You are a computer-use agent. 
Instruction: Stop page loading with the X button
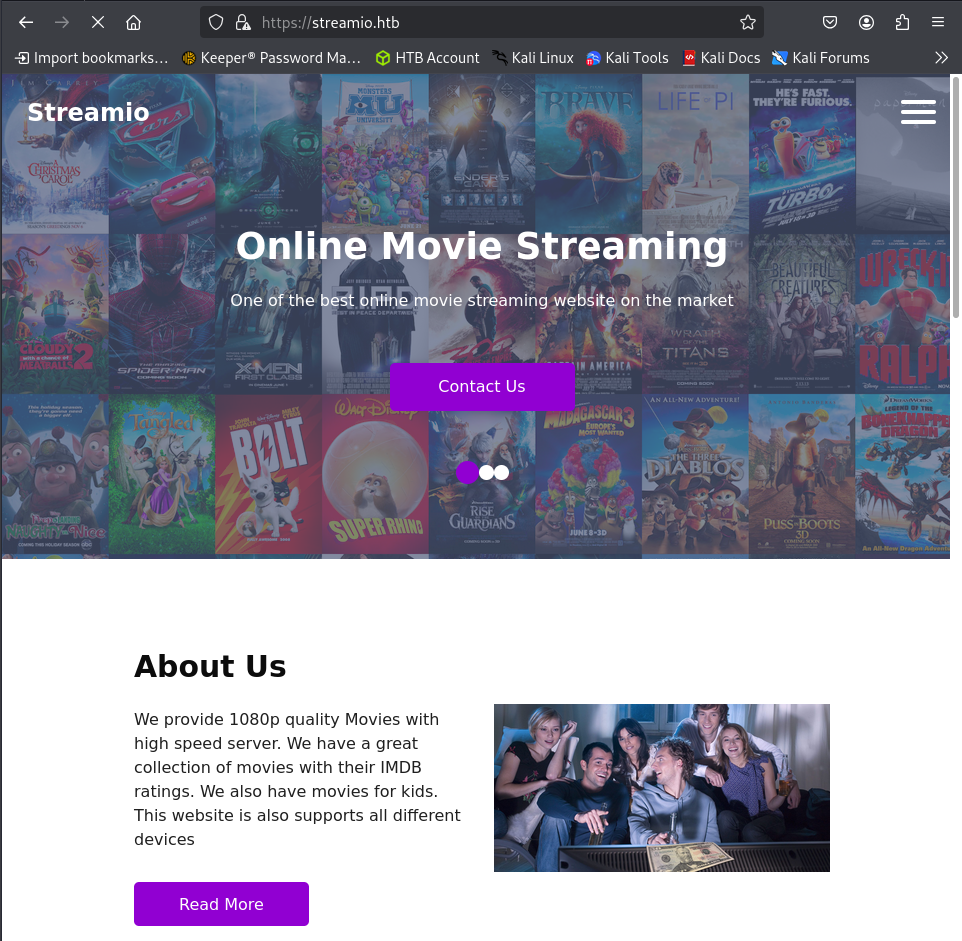98,22
